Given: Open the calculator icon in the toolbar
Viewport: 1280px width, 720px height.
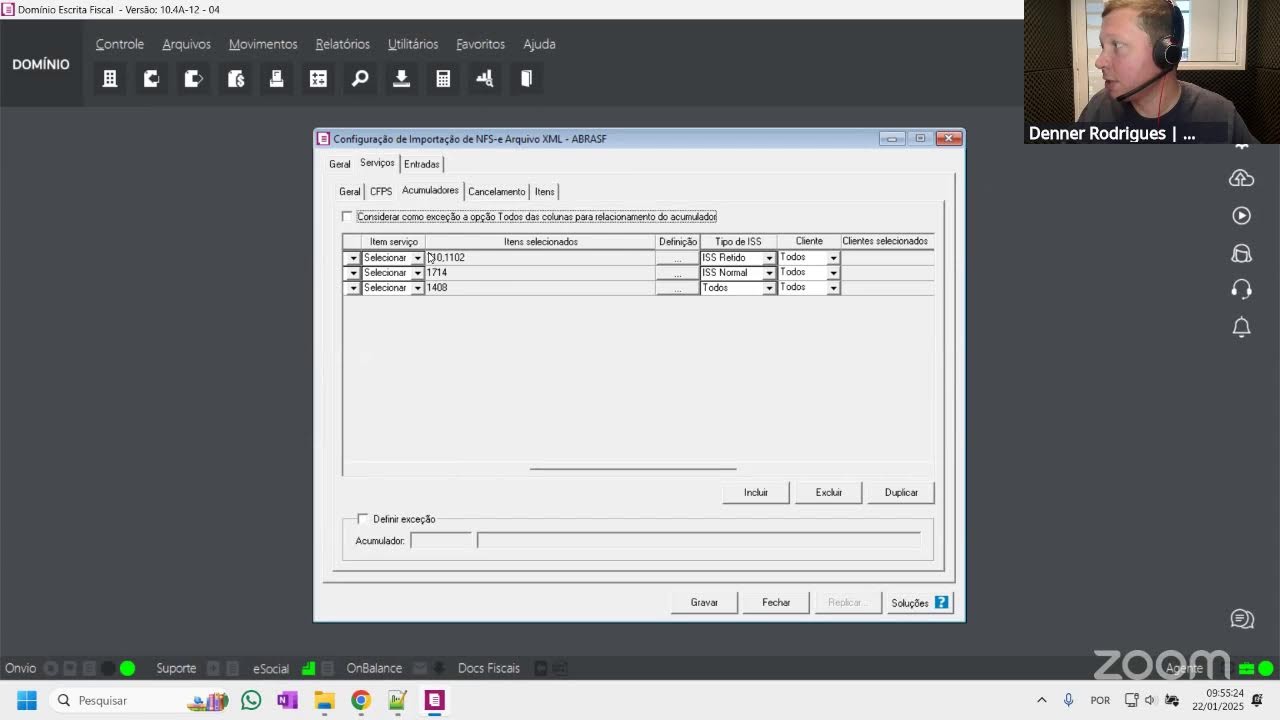Looking at the screenshot, I should (443, 79).
